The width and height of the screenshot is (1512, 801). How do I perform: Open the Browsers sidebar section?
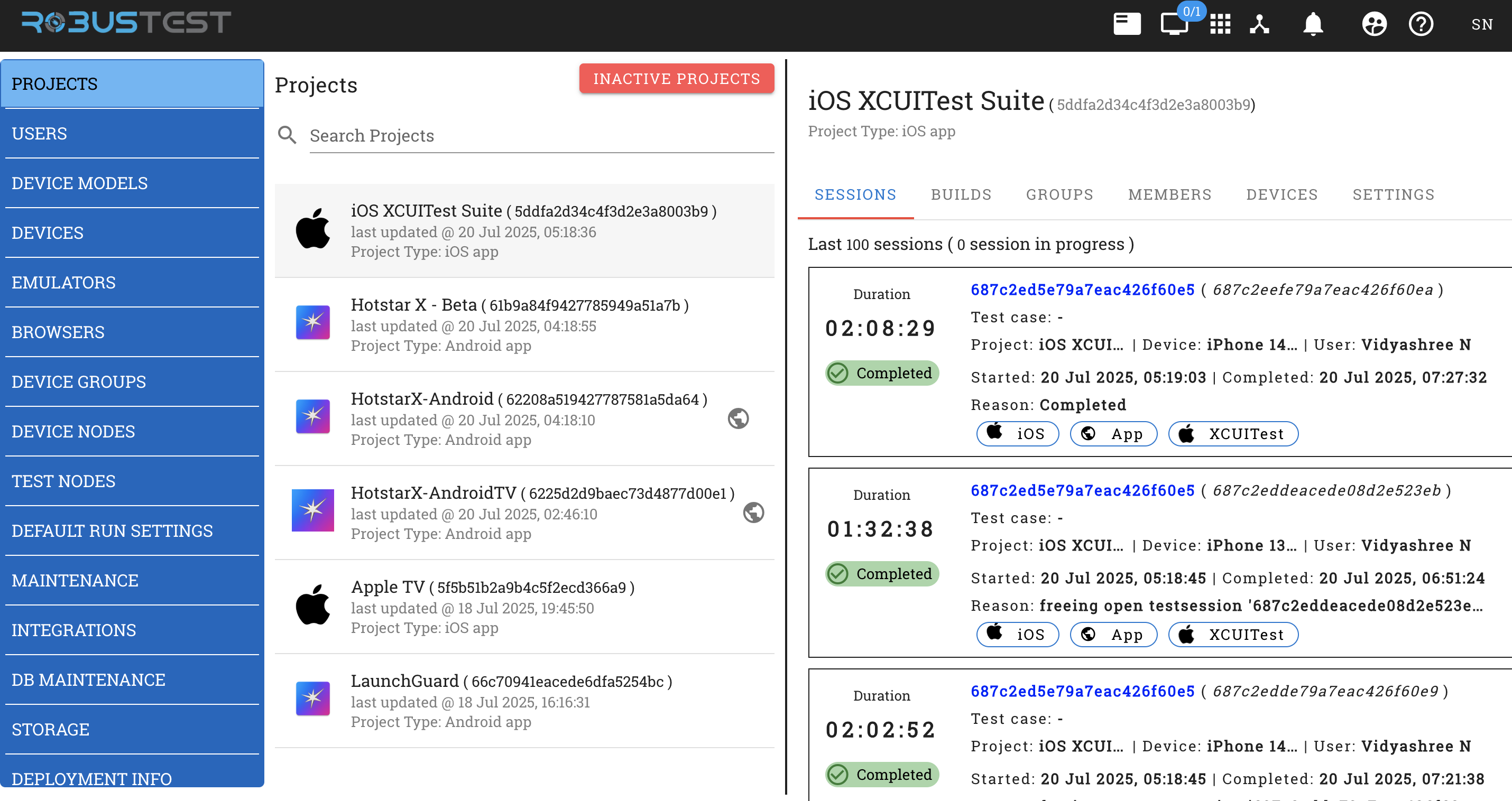132,332
